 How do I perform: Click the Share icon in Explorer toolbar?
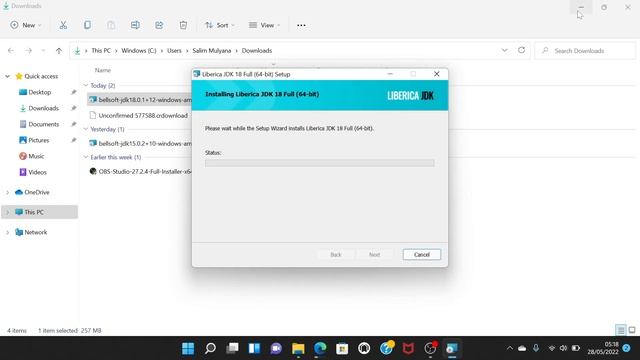(159, 25)
